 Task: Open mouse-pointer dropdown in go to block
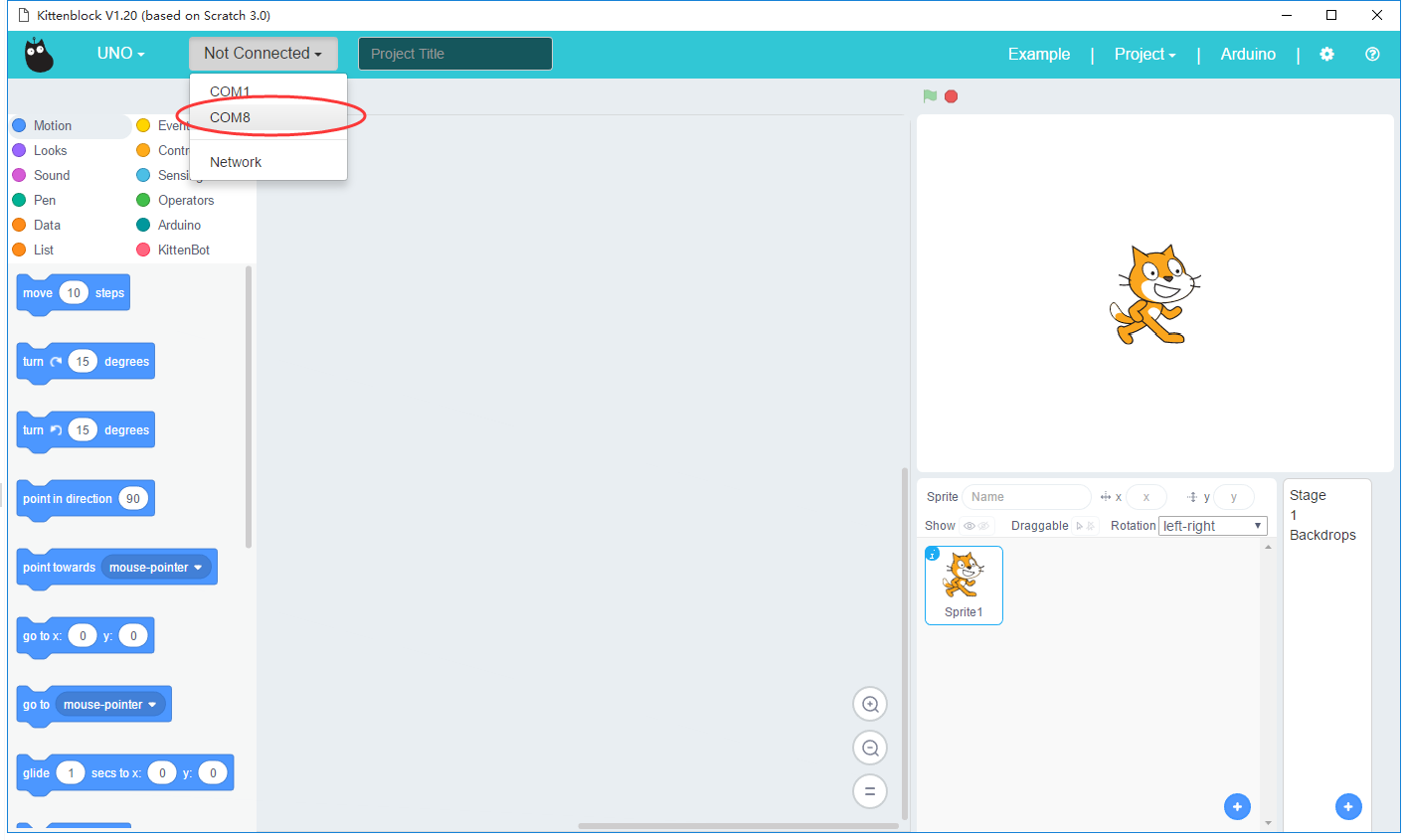coord(110,705)
